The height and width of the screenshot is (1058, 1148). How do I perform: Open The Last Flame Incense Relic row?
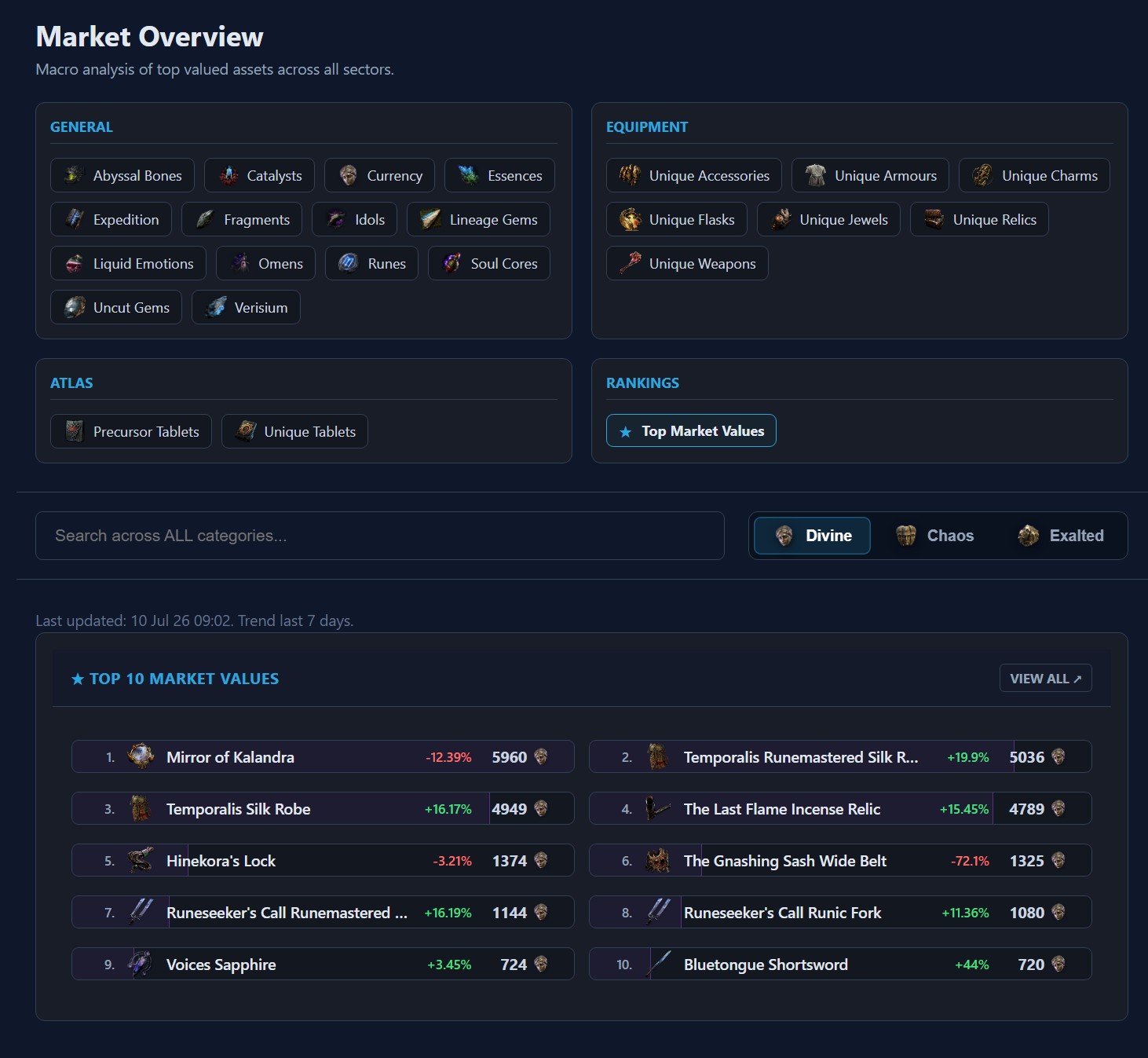pyautogui.click(x=840, y=808)
